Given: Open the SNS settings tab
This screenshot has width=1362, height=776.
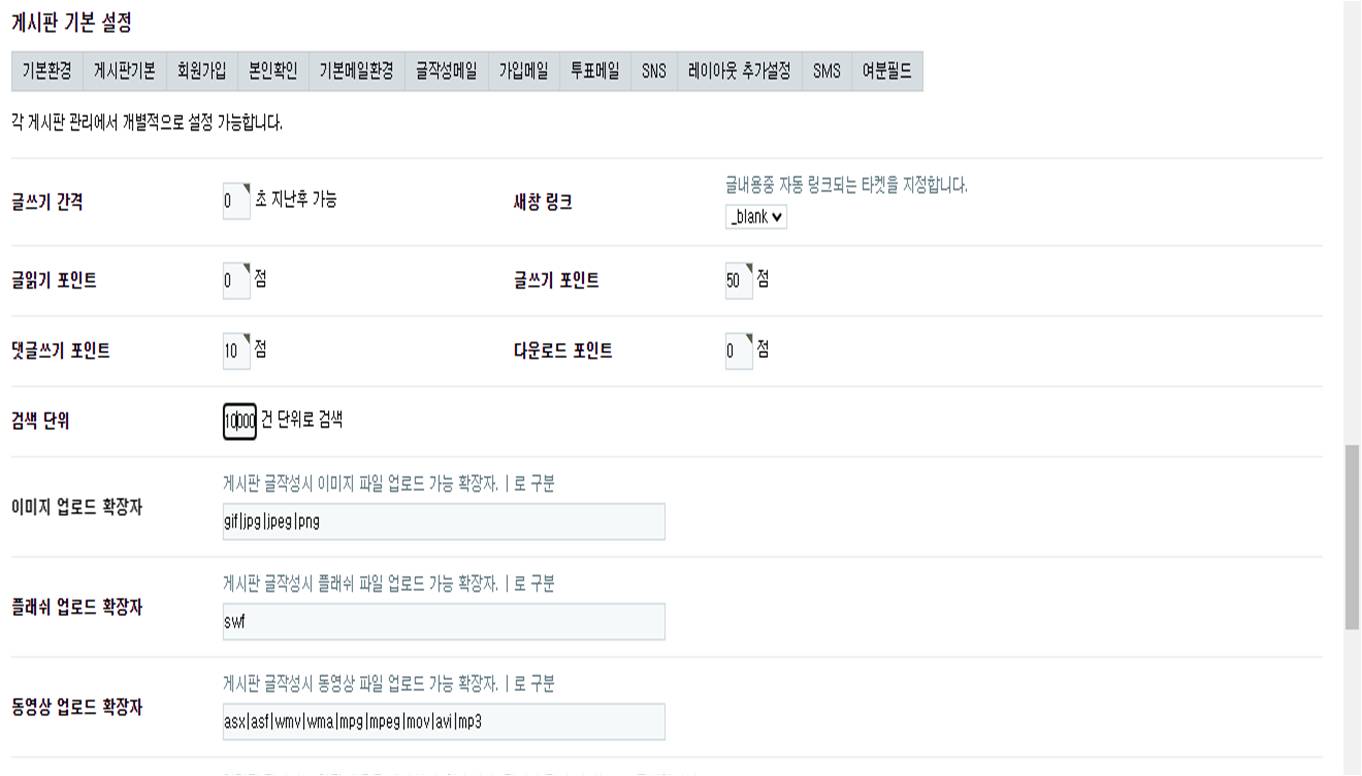Looking at the screenshot, I should click(654, 71).
